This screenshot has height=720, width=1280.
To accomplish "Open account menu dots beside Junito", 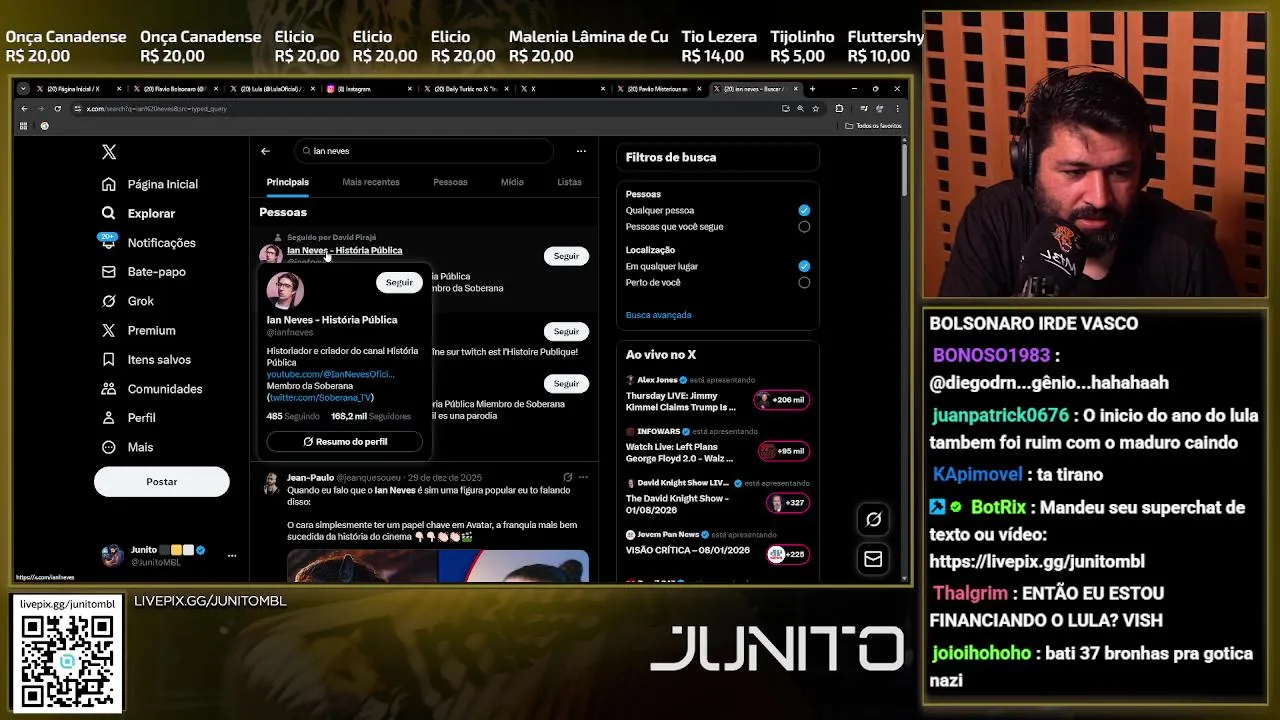I will pyautogui.click(x=232, y=555).
